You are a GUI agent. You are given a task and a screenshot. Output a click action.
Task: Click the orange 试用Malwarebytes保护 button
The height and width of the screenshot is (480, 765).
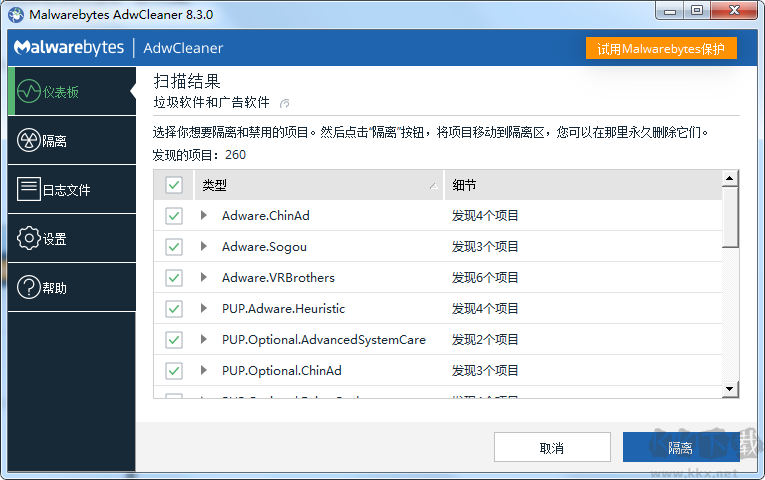(x=661, y=48)
